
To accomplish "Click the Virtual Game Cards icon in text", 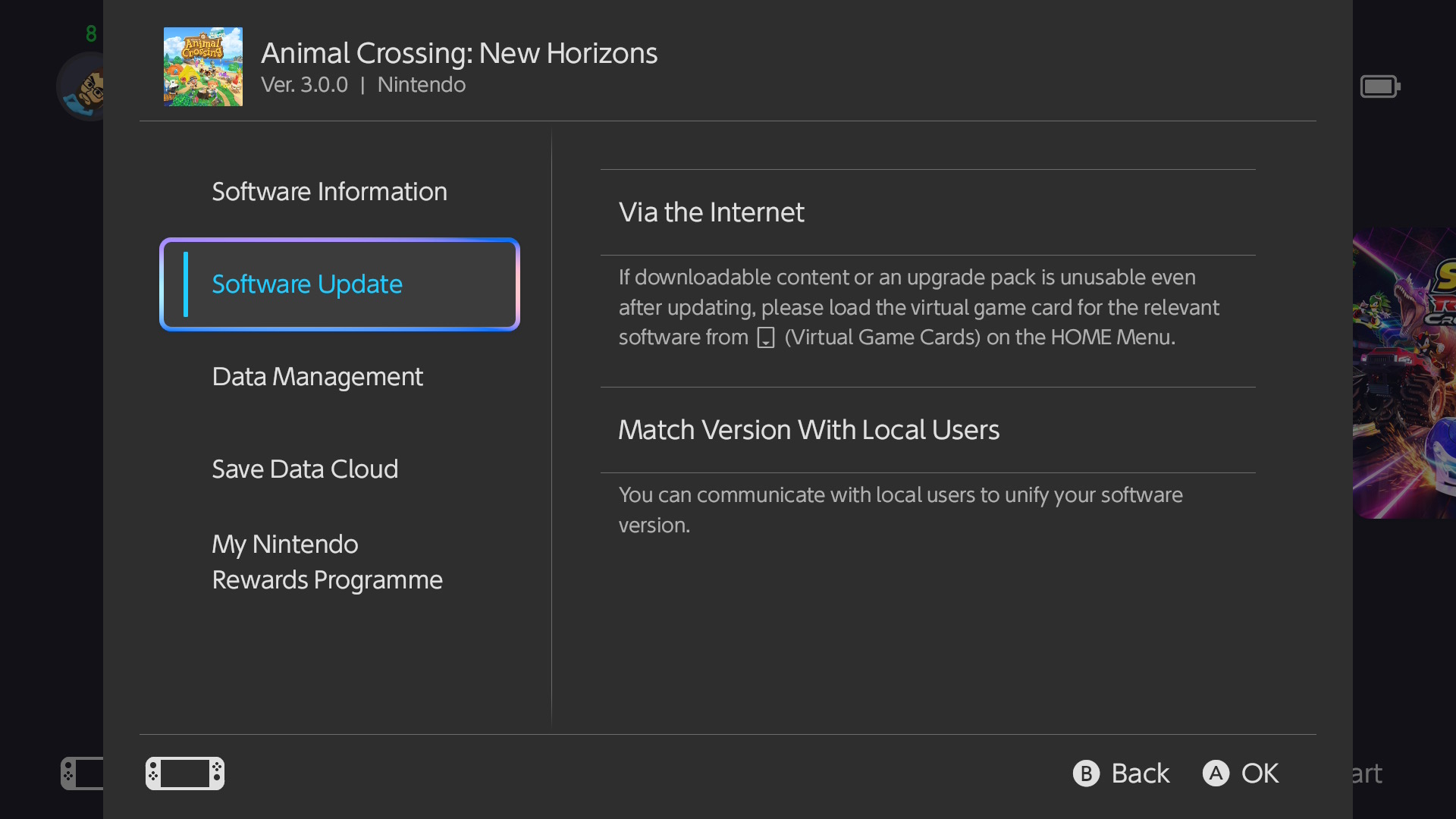I will [x=766, y=337].
